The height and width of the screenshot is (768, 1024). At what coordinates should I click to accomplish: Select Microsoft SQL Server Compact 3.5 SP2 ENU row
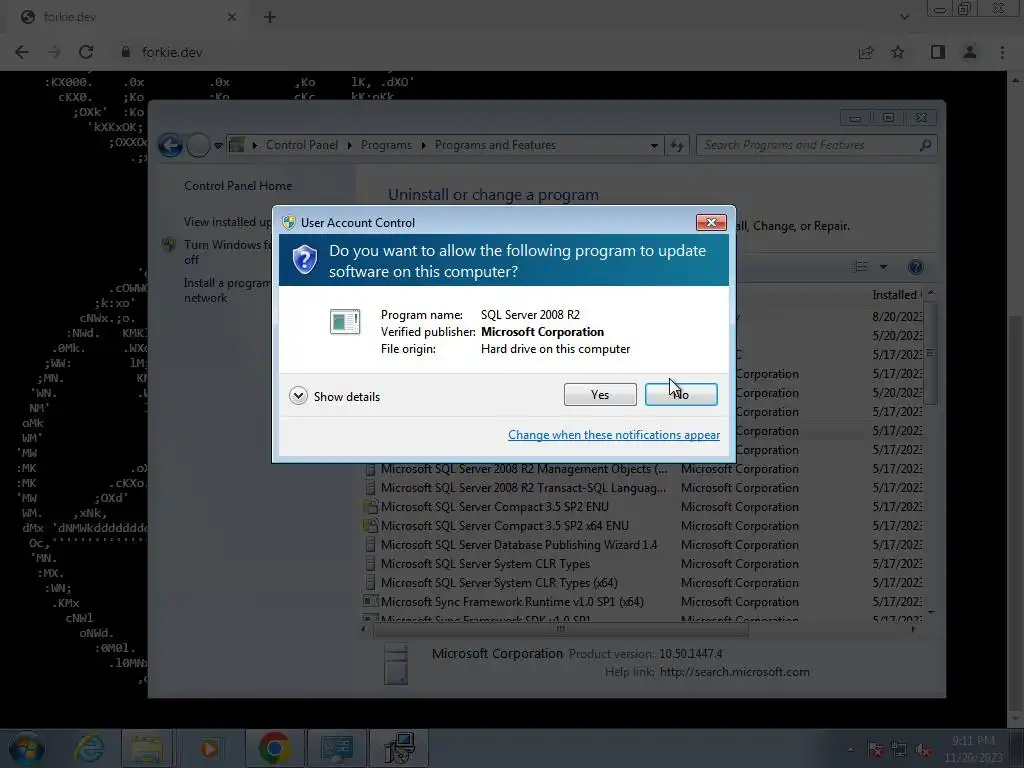[x=642, y=507]
